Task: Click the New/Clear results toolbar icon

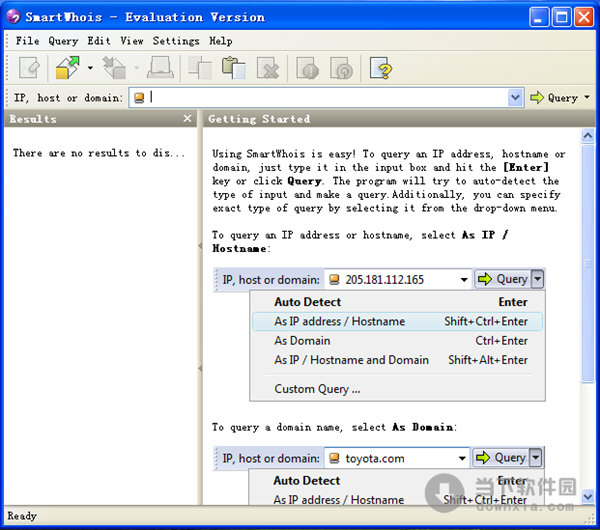Action: tap(29, 68)
